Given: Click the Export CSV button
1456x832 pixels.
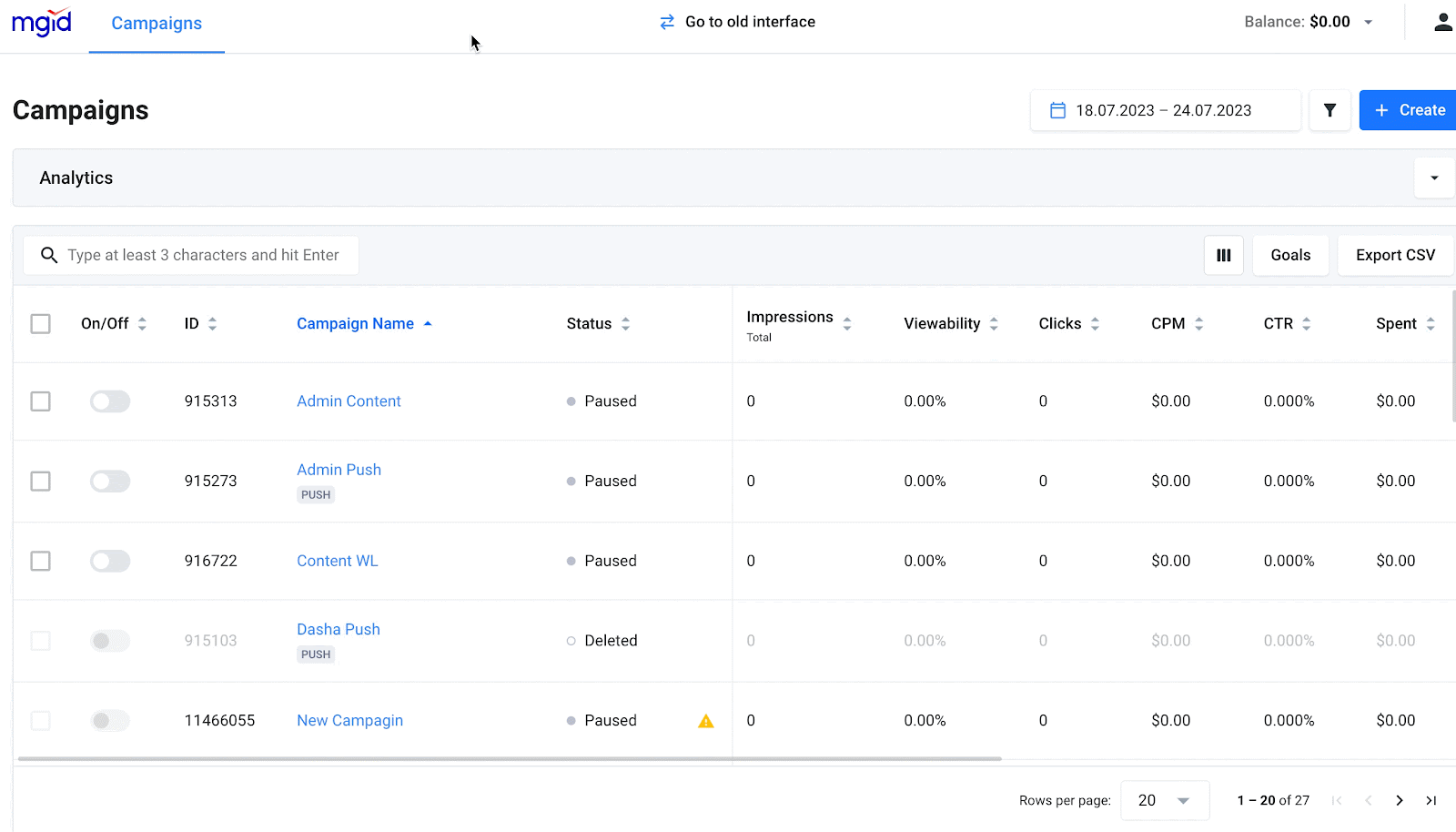Looking at the screenshot, I should [1395, 255].
